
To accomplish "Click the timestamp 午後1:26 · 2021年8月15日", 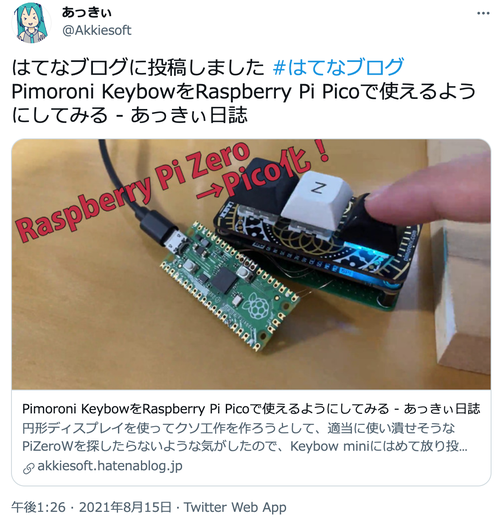I will click(x=91, y=507).
